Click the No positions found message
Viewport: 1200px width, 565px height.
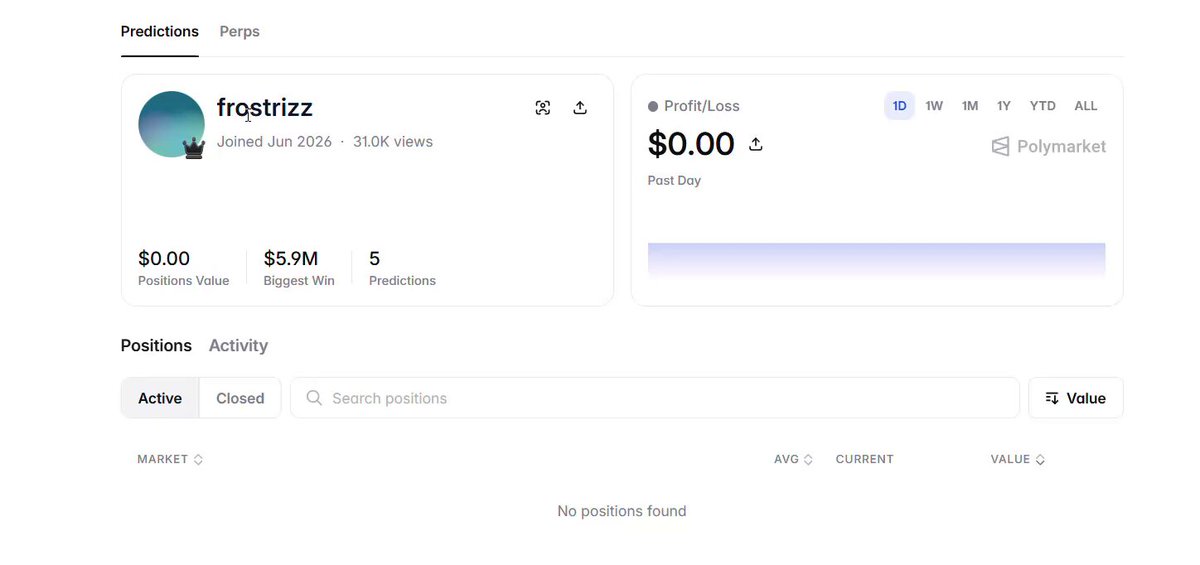coord(622,511)
